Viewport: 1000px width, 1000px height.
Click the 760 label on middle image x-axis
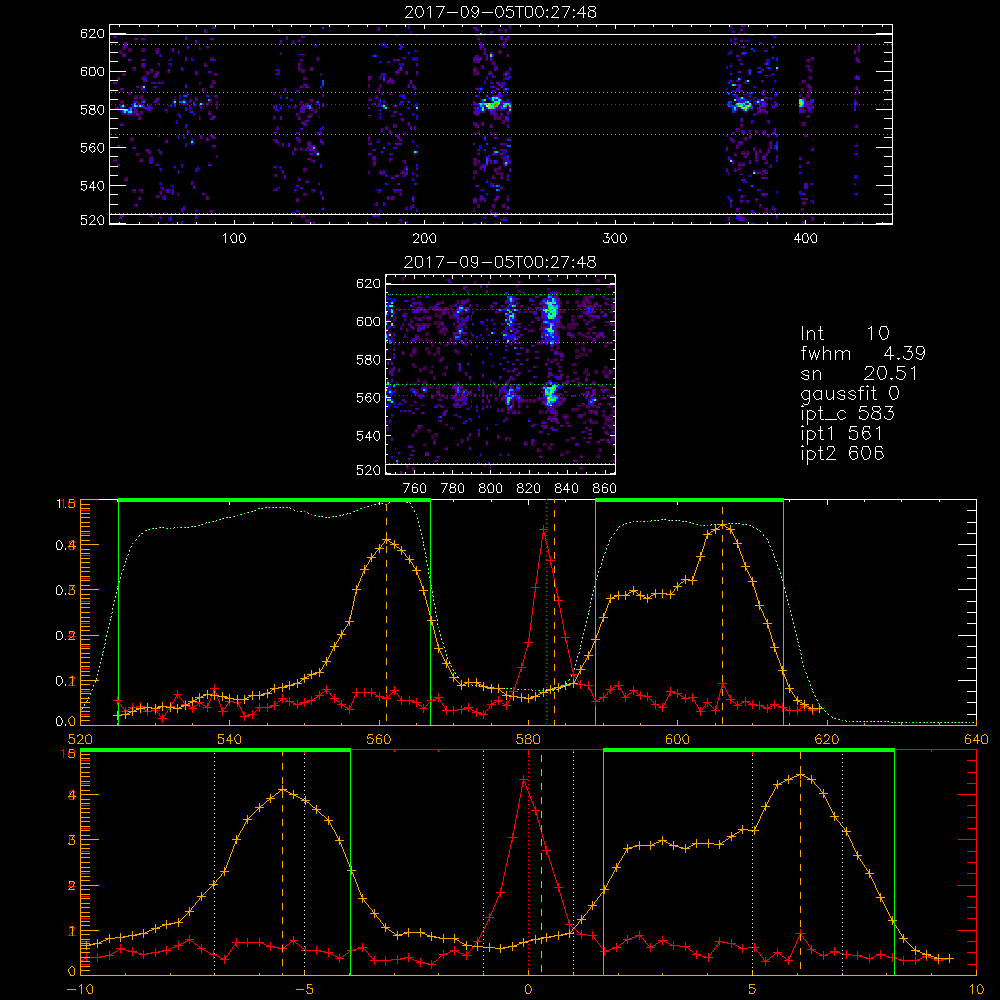(x=415, y=489)
